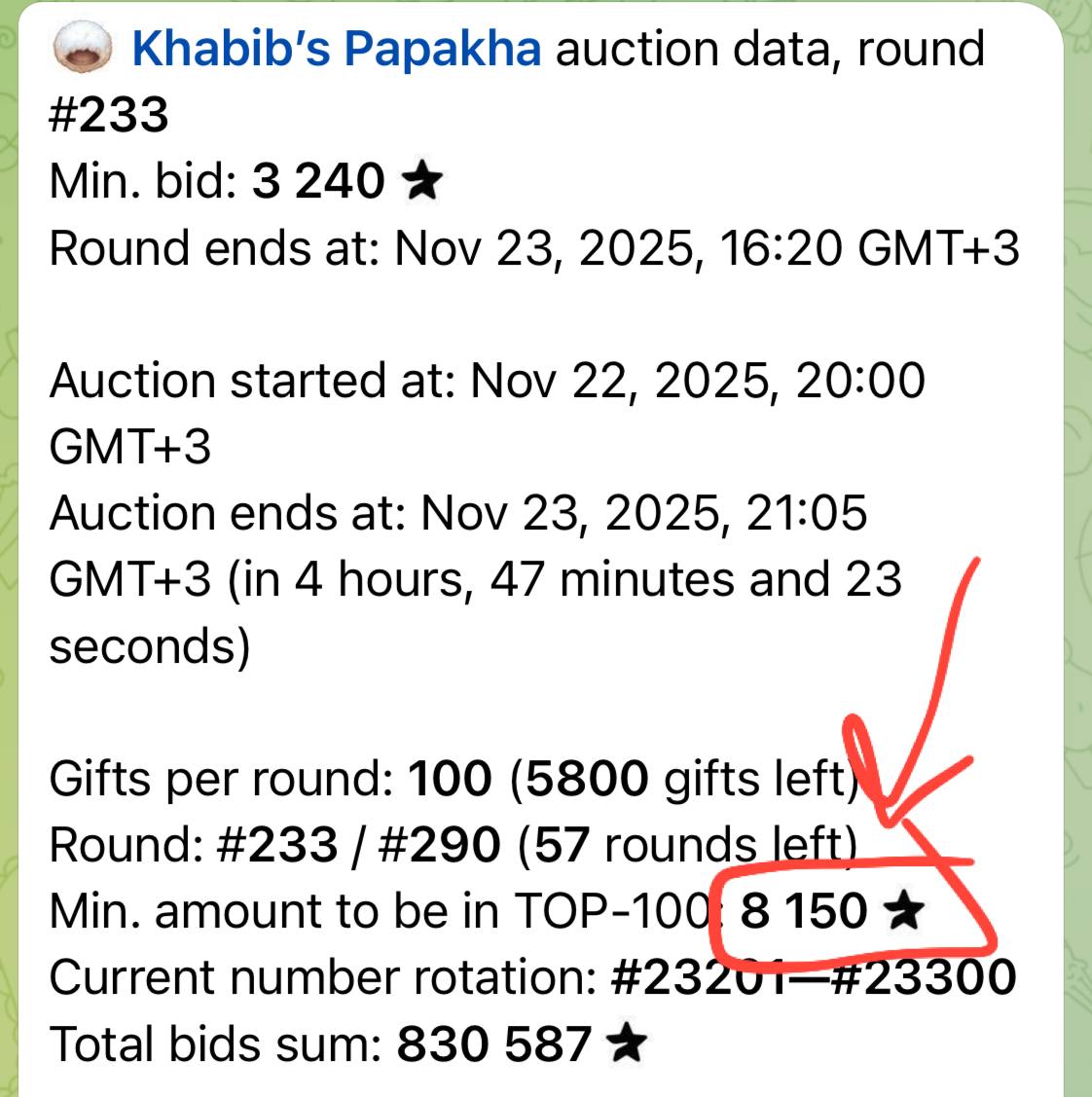The width and height of the screenshot is (1092, 1097).
Task: Tap the #23300 rotation end number
Action: (x=925, y=977)
